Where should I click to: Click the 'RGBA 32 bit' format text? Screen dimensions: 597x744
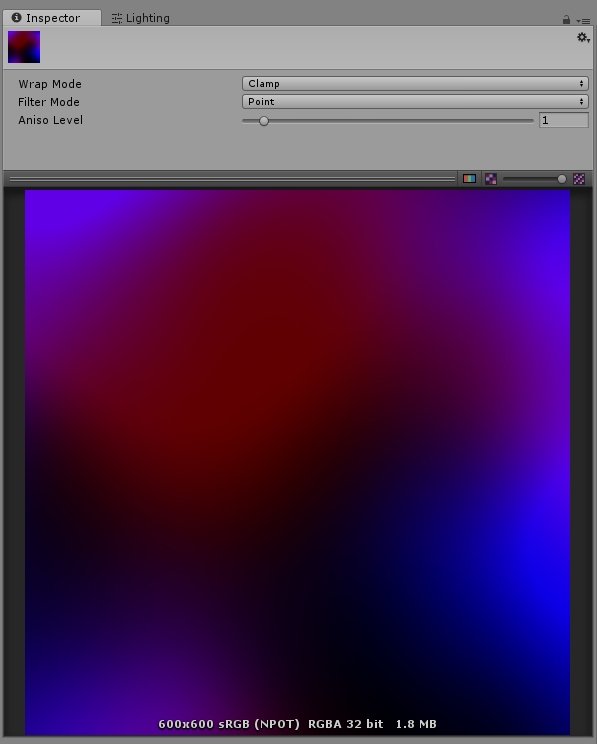point(345,724)
